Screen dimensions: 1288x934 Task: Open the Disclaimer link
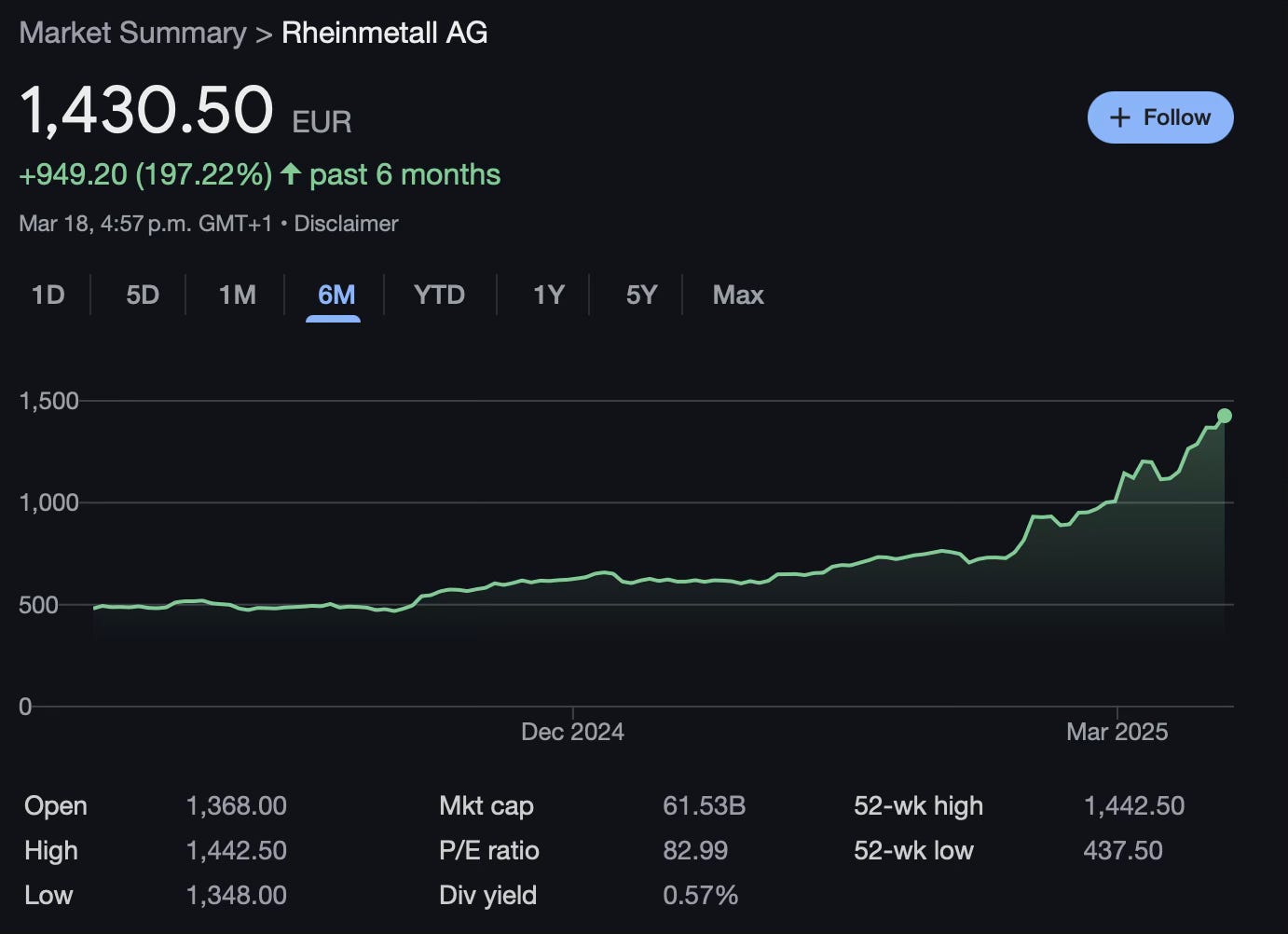click(x=346, y=224)
